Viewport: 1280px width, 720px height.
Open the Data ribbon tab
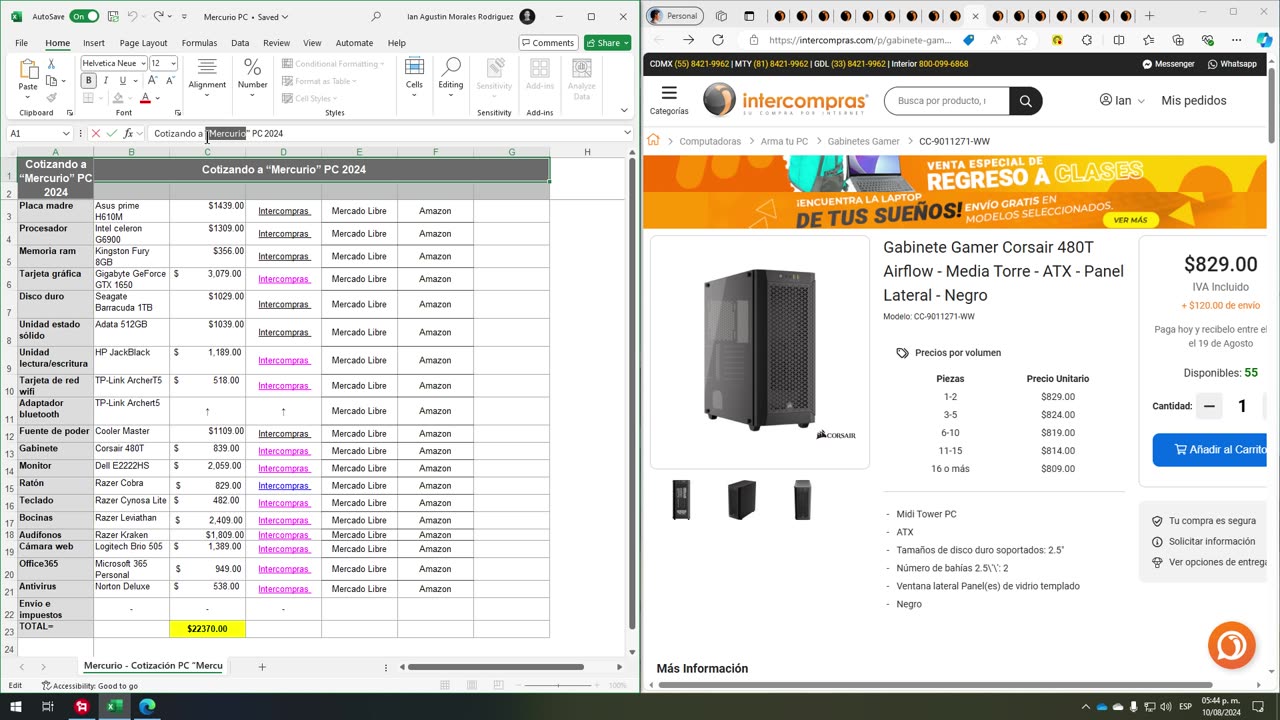click(240, 43)
